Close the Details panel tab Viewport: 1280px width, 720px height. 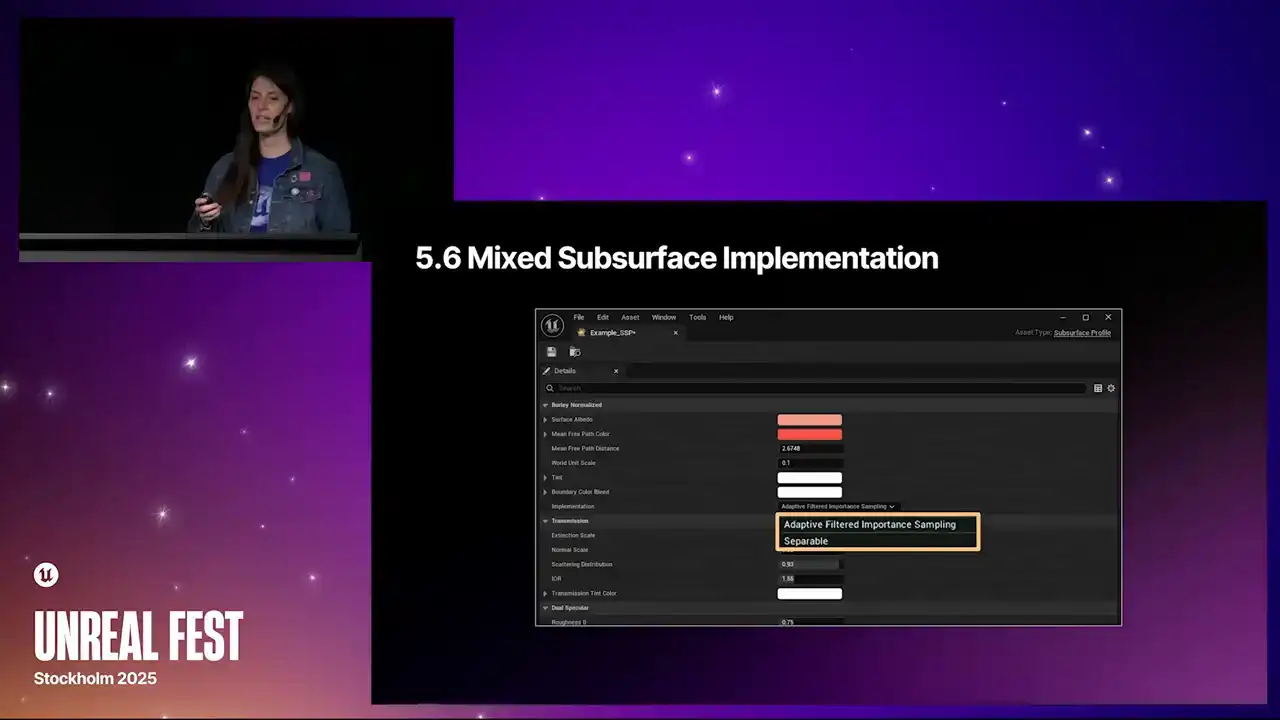(x=616, y=371)
